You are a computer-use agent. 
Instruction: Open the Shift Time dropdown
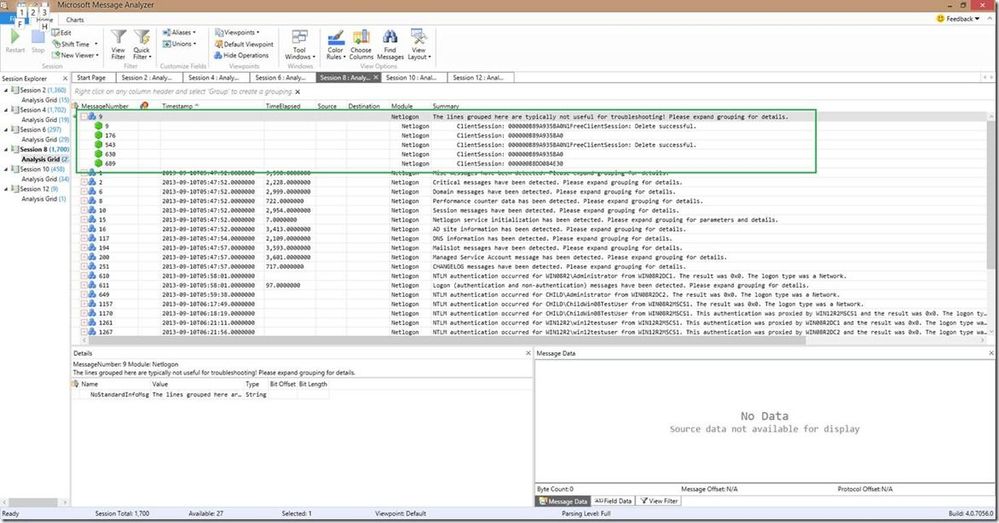(75, 44)
